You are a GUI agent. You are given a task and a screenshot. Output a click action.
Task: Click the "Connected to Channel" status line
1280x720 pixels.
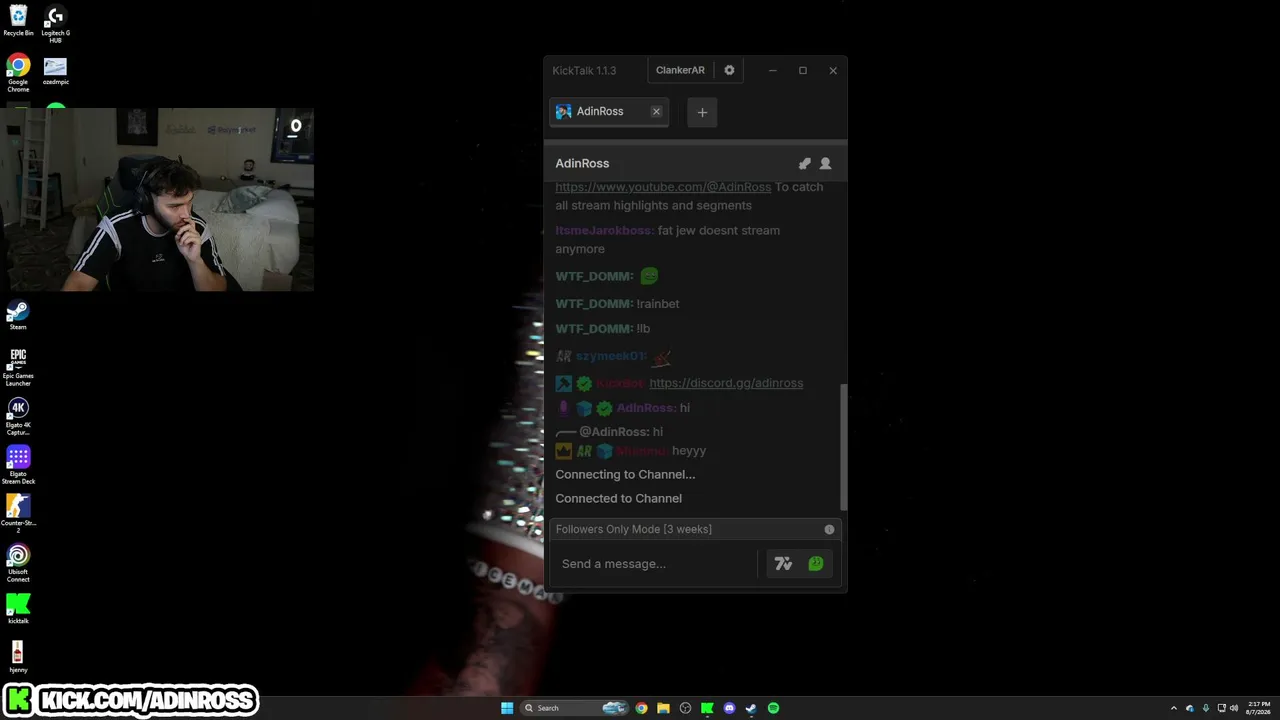click(x=618, y=498)
